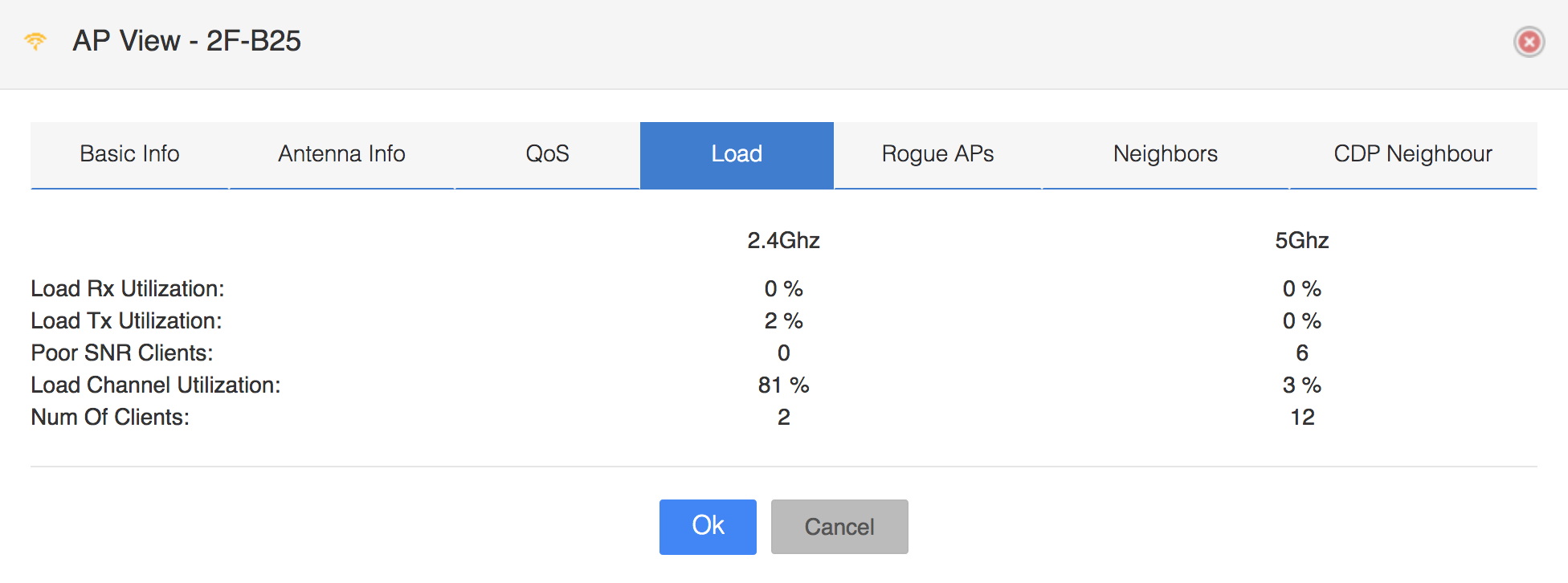Click the 2.4Ghz column header

coord(783,241)
